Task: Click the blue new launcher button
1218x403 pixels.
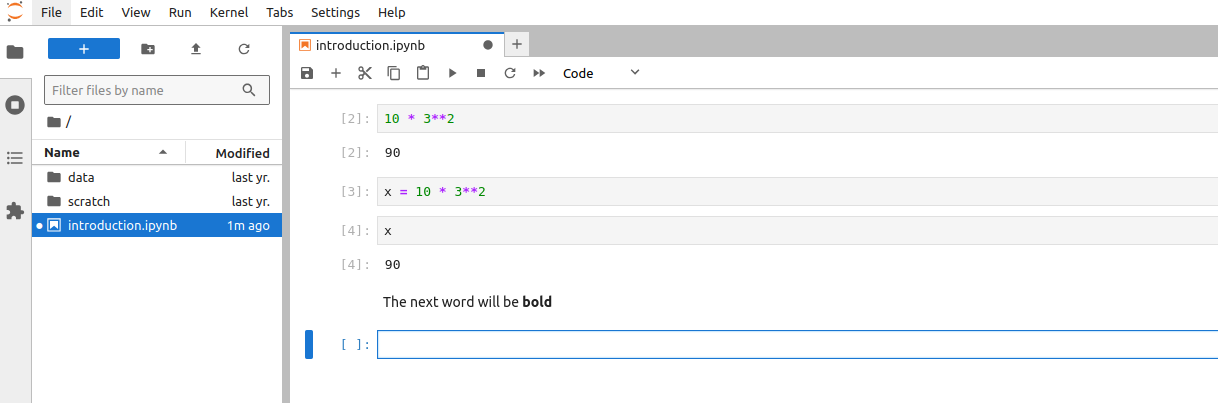Action: tap(84, 49)
